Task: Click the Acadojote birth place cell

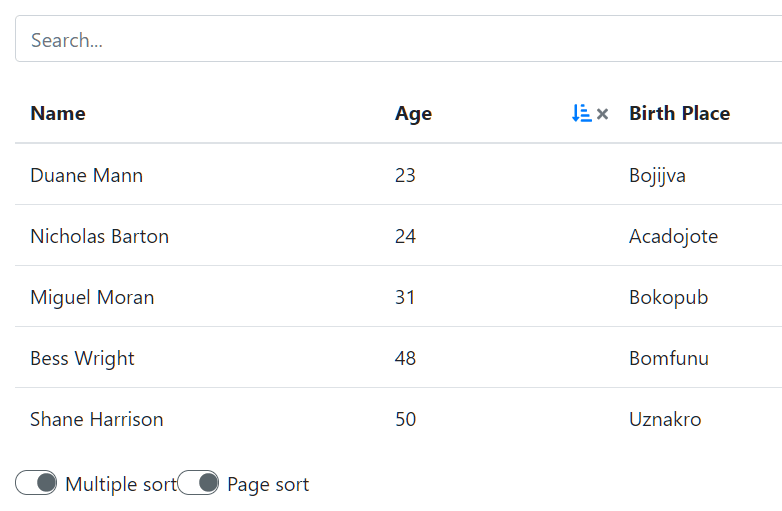Action: click(x=673, y=236)
